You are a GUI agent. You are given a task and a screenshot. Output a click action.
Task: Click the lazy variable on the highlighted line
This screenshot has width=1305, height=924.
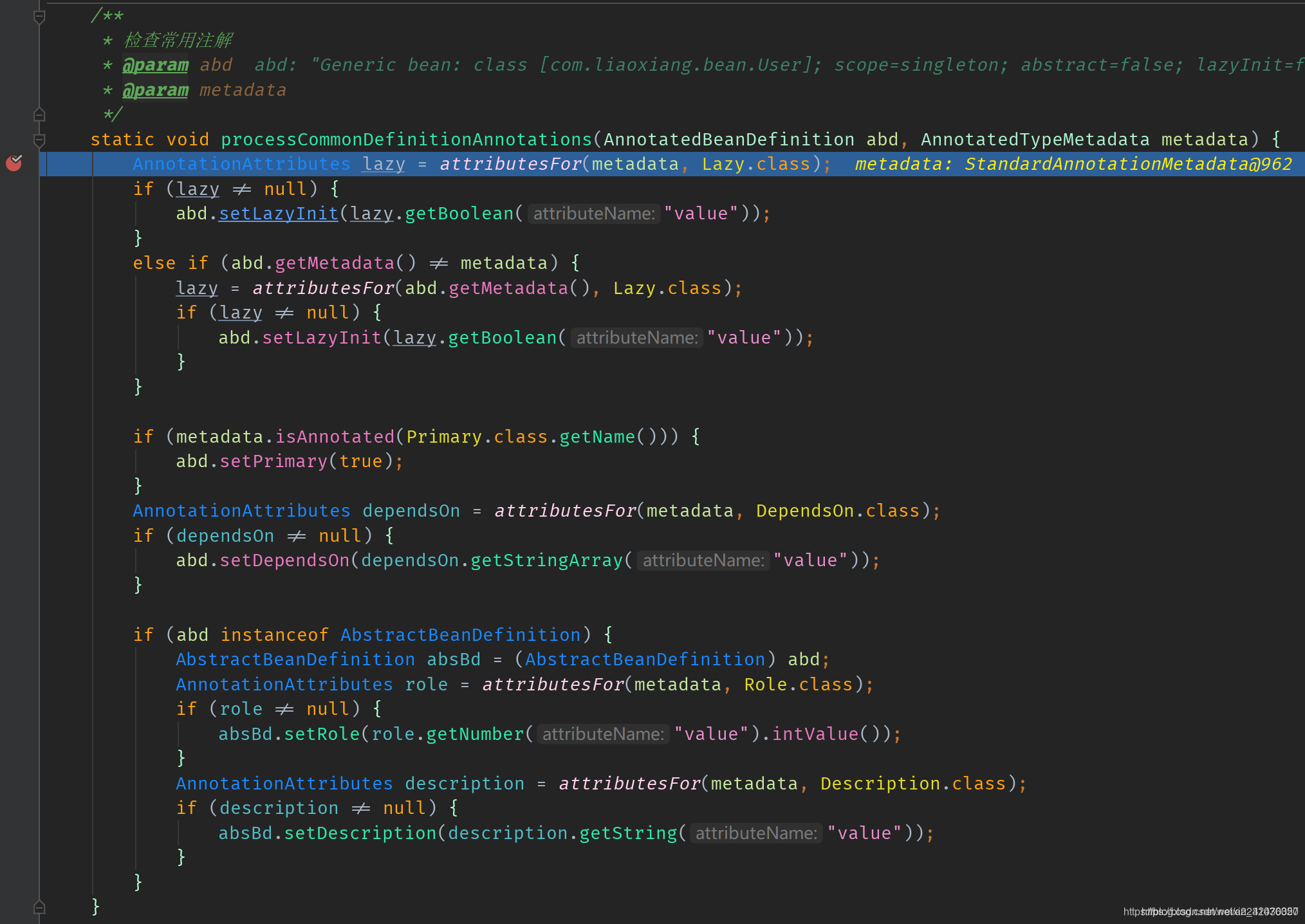(384, 164)
